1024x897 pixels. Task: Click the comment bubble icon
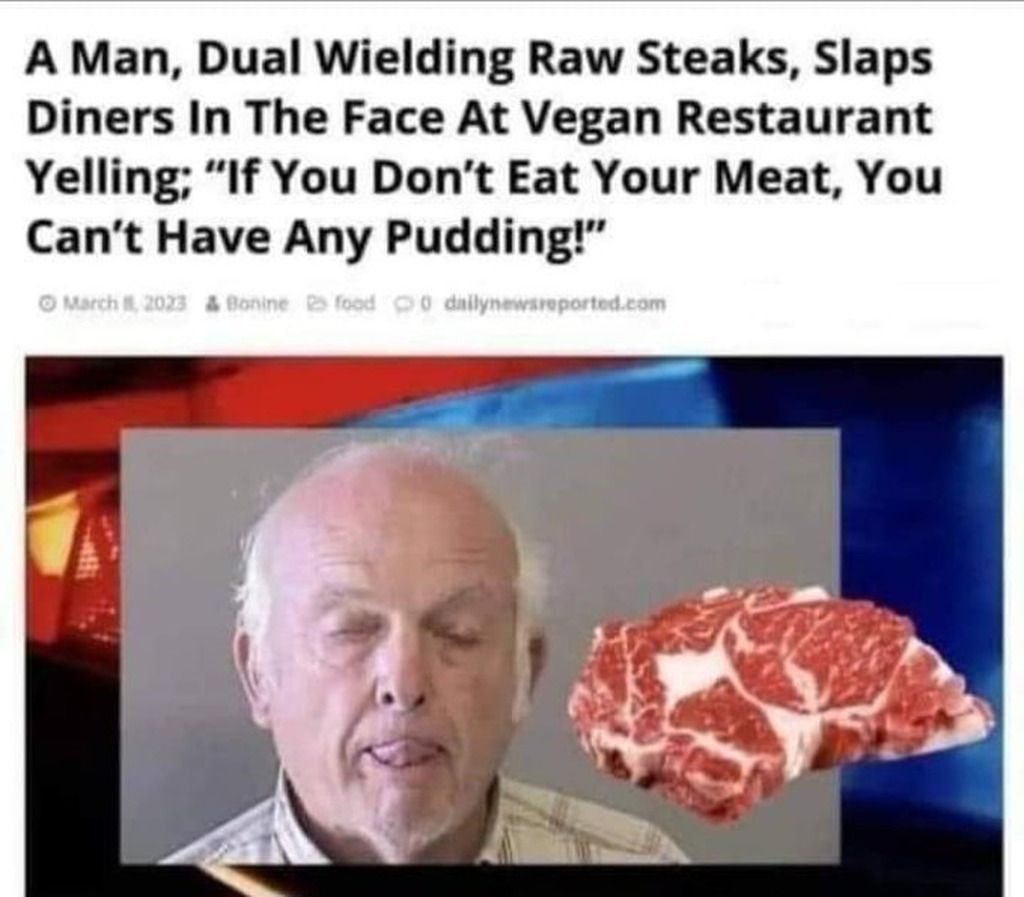pos(402,304)
